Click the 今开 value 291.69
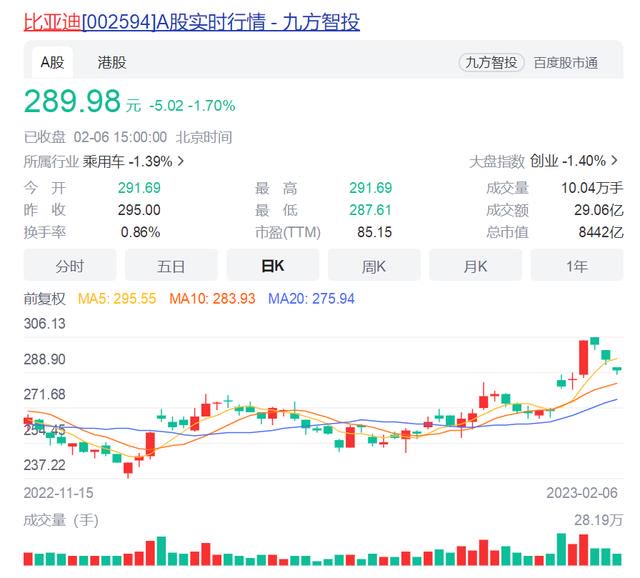Image resolution: width=640 pixels, height=578 pixels. (139, 188)
